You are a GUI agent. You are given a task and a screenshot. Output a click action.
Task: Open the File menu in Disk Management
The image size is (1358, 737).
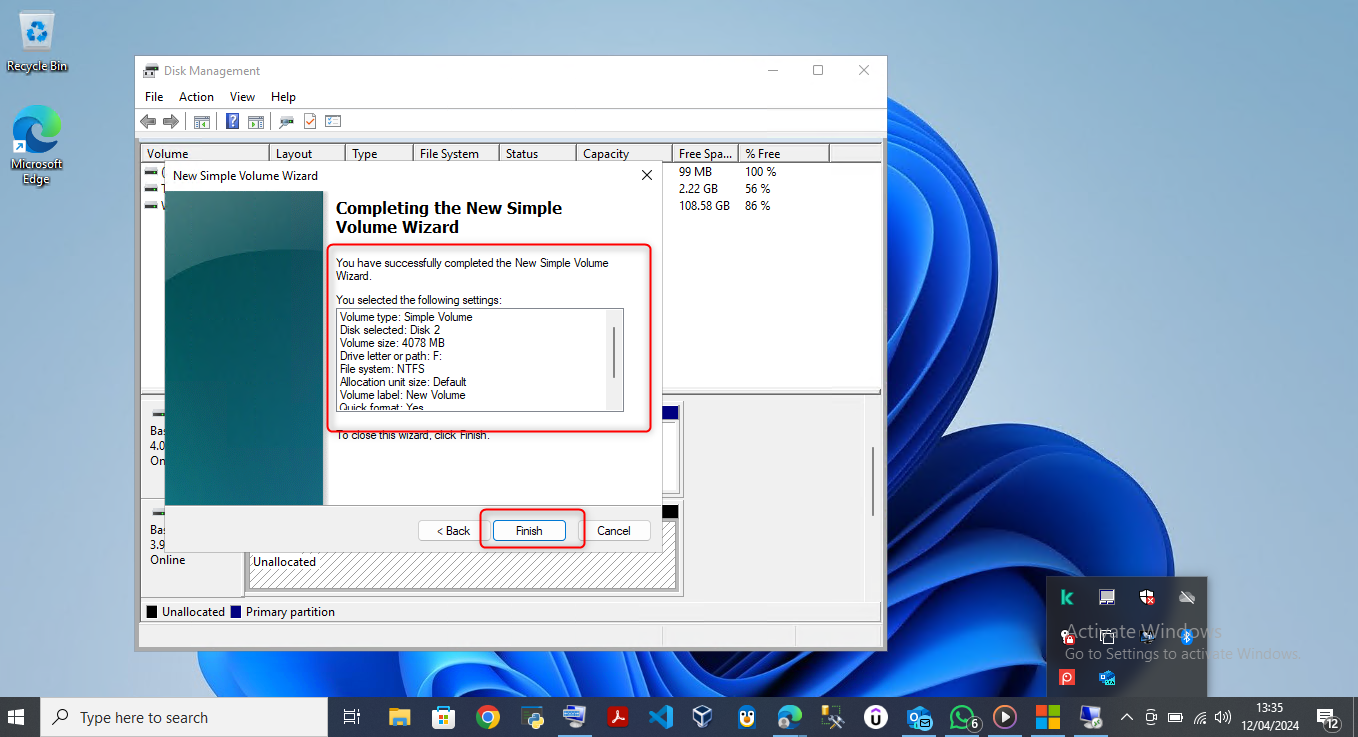154,97
